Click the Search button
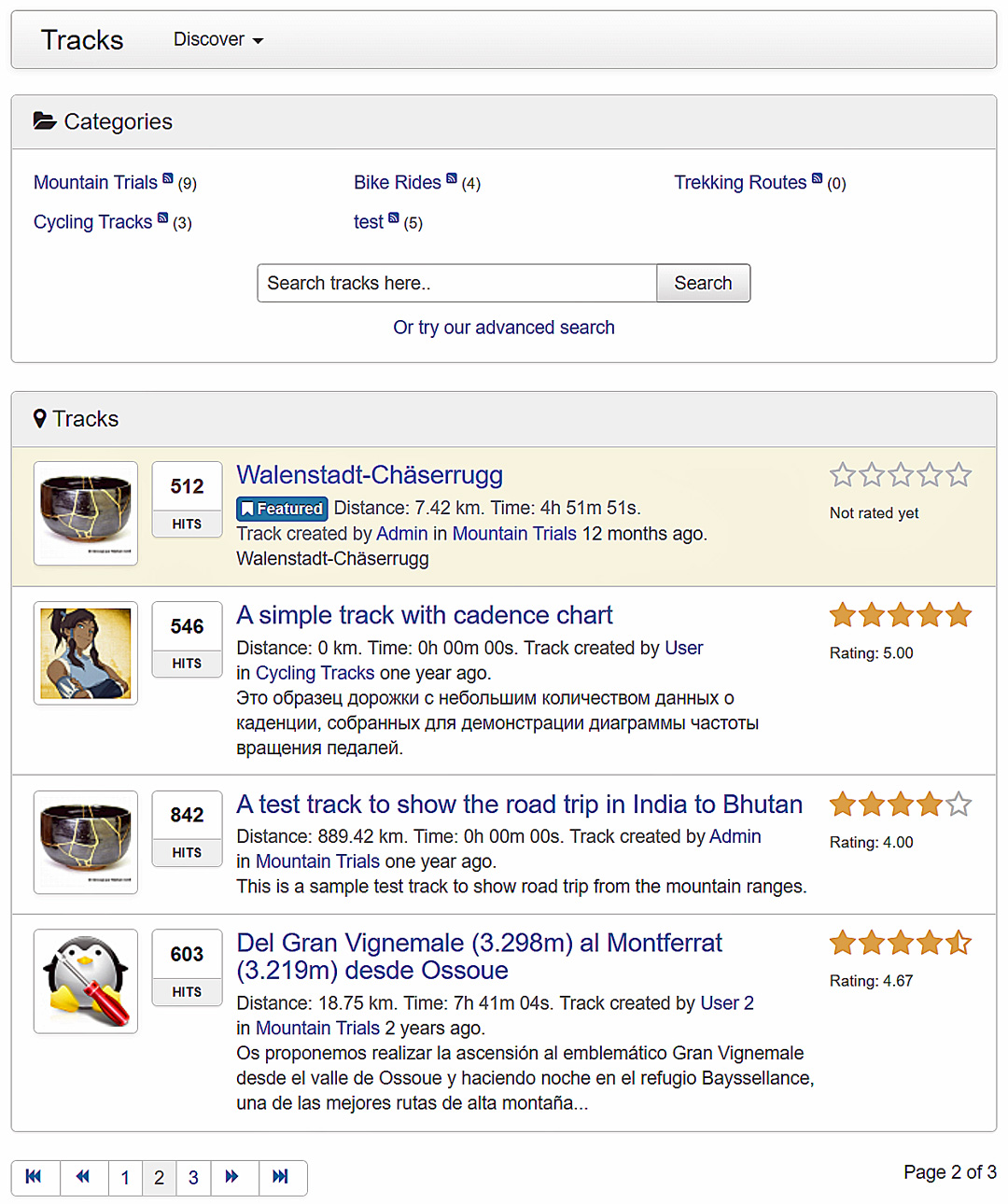The image size is (1008, 1204). click(702, 283)
